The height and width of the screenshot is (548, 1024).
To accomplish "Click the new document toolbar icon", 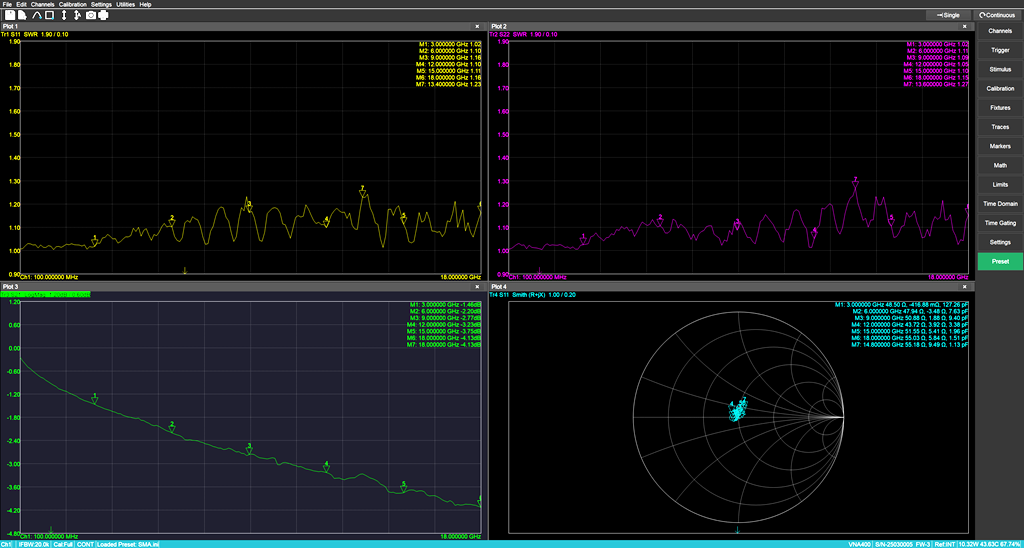I will (x=22, y=15).
